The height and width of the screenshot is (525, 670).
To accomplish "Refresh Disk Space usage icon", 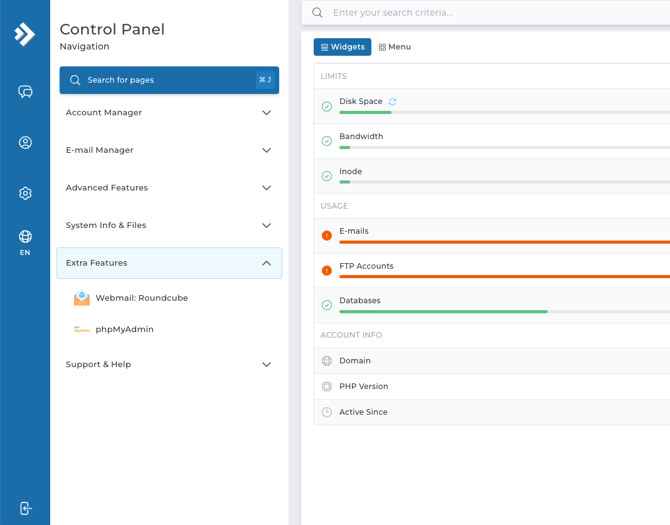I will click(x=392, y=101).
